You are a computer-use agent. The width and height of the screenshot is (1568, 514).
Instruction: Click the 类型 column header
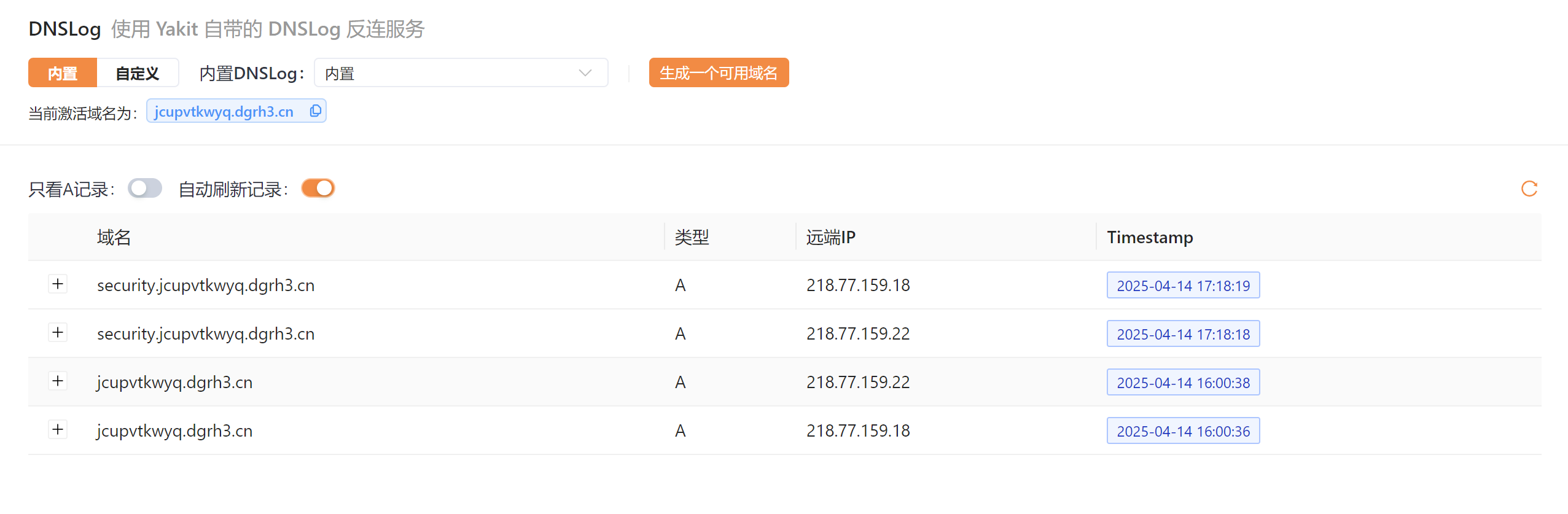[x=692, y=237]
